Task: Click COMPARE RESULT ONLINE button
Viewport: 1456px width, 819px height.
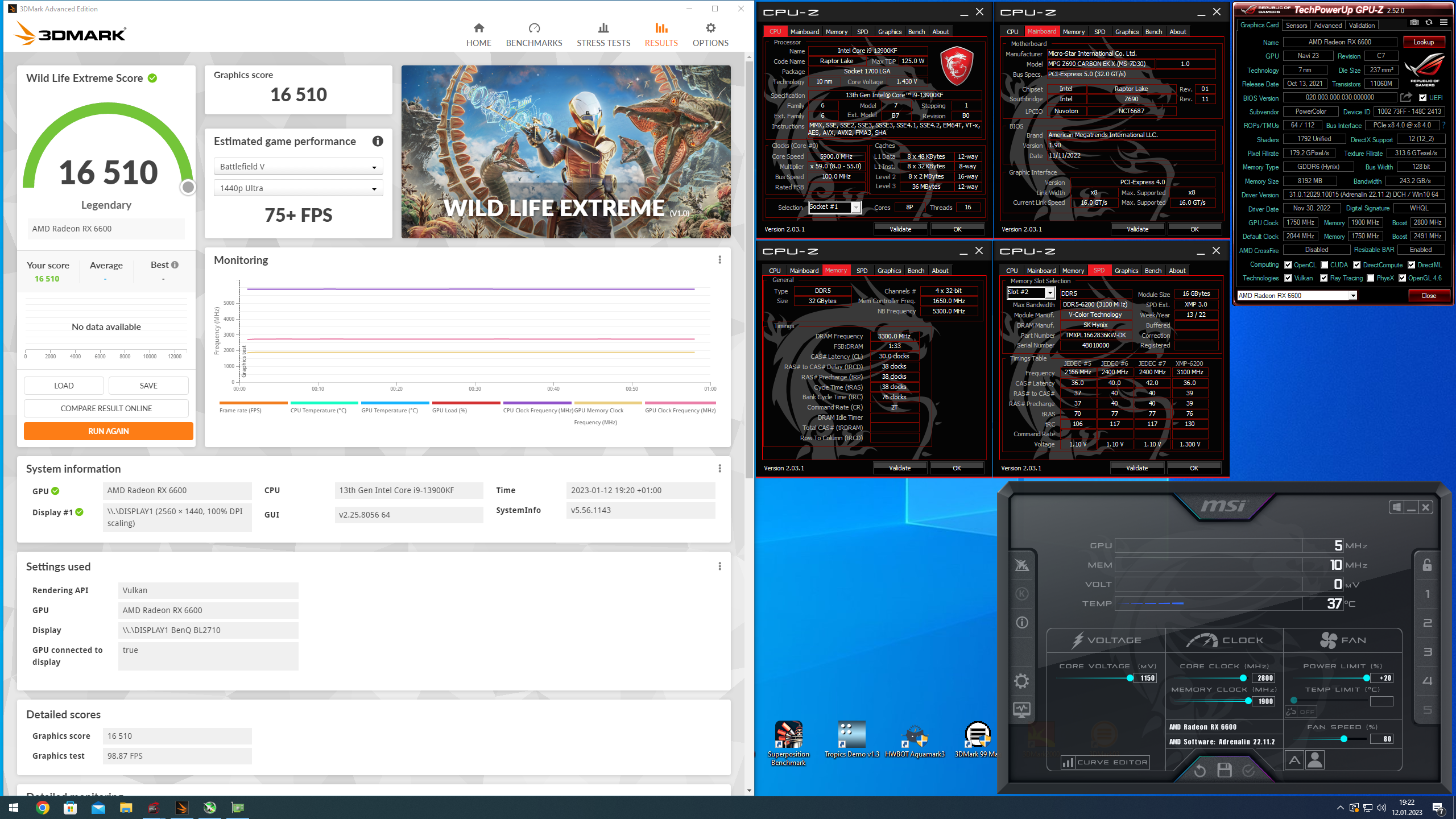Action: point(106,408)
